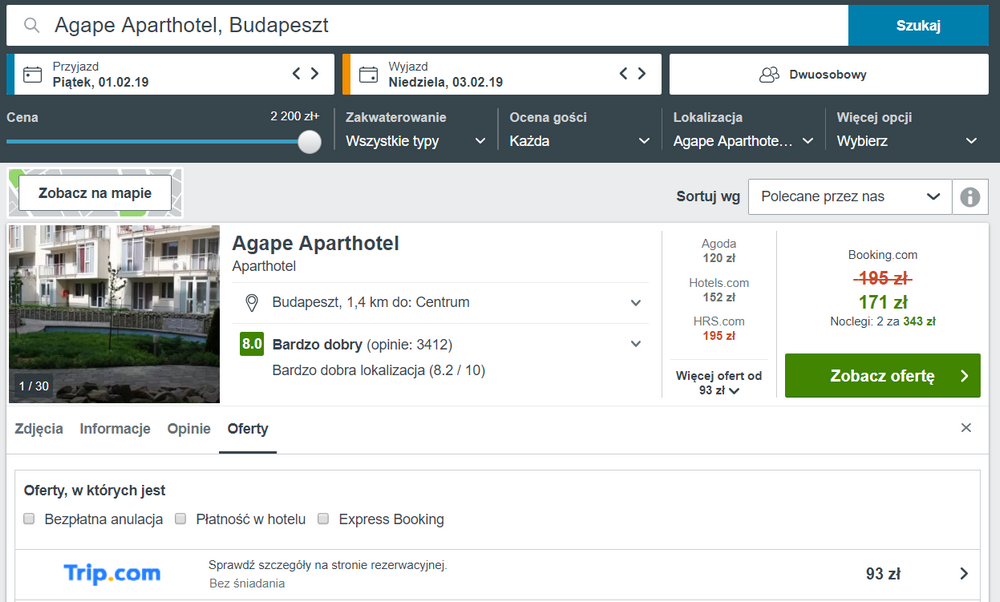Click the price slider handle

tap(309, 142)
